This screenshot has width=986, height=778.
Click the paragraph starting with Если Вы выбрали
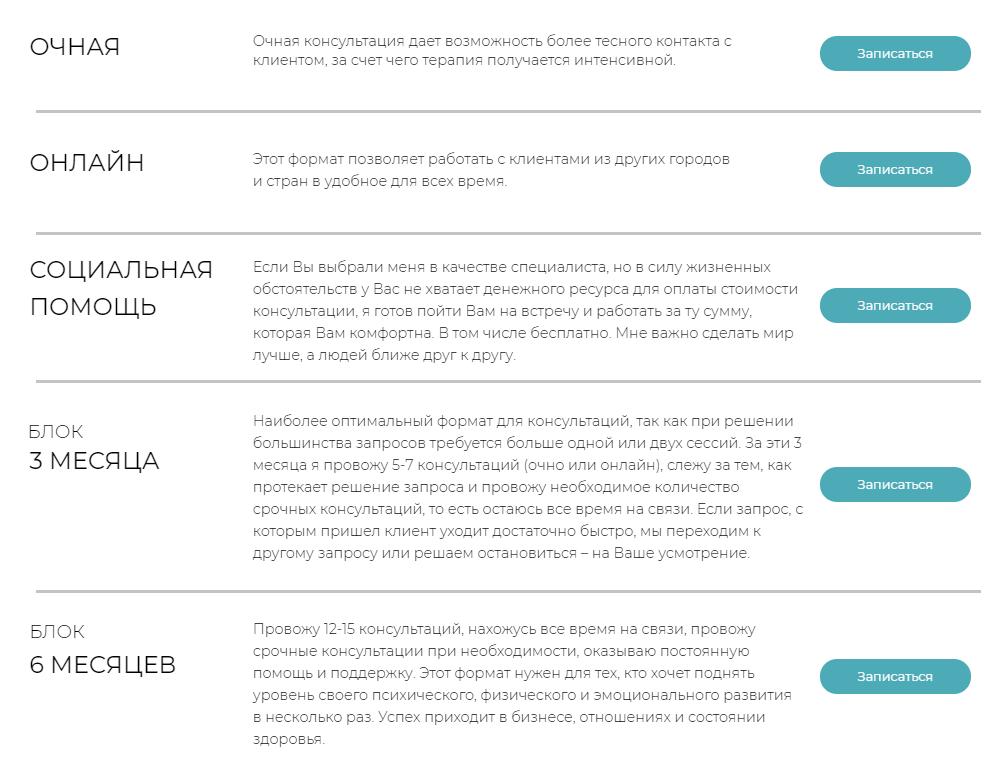point(525,311)
